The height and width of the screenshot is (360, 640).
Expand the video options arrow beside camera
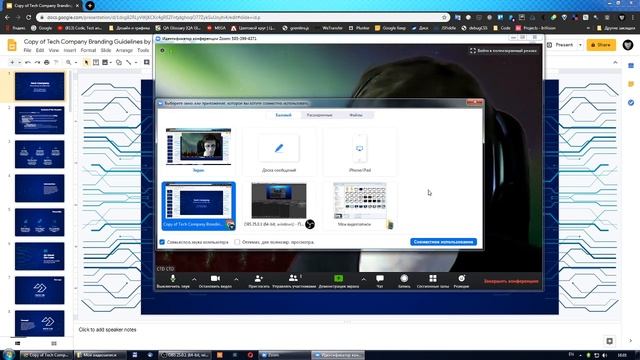[236, 279]
